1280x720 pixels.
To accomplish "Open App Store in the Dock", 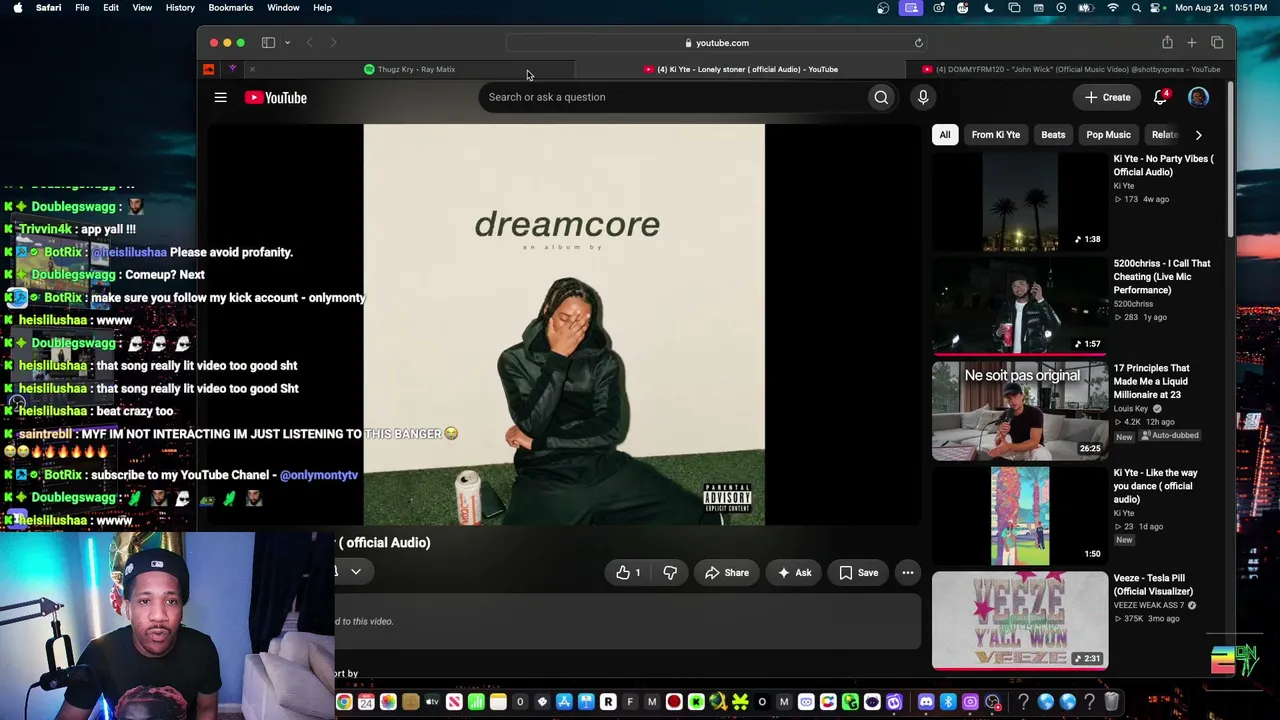I will click(564, 702).
